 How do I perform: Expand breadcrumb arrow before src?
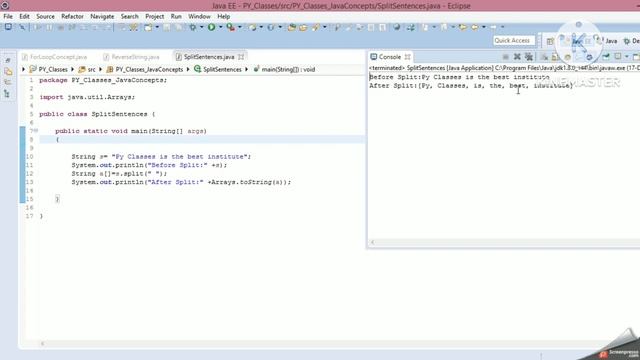tap(73, 69)
